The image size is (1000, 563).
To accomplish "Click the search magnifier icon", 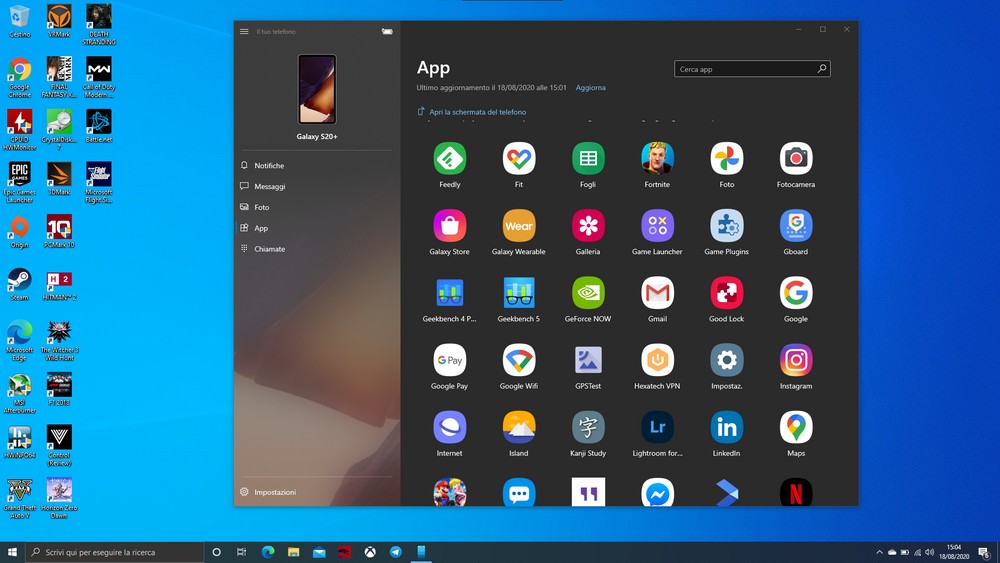I will point(822,69).
